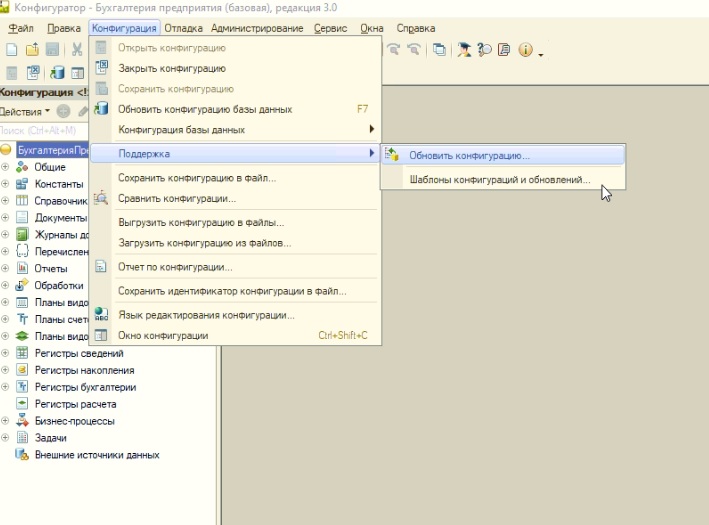709x525 pixels.
Task: Select Язык редактирования конфигурации
Action: click(x=235, y=315)
